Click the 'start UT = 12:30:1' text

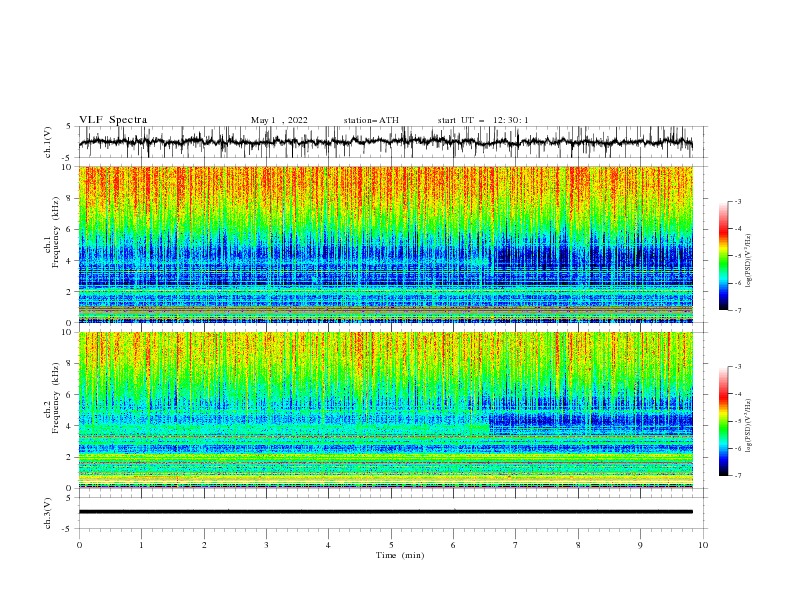click(x=483, y=120)
